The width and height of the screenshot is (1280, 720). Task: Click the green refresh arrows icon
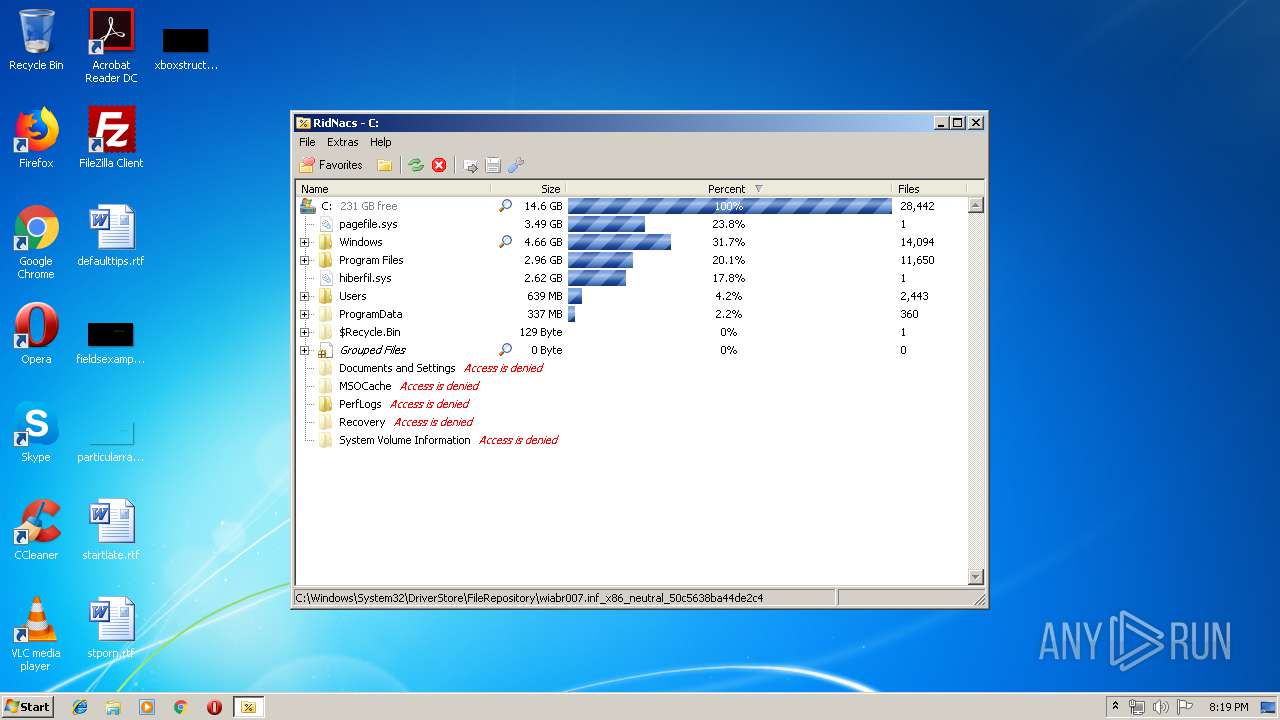point(416,165)
